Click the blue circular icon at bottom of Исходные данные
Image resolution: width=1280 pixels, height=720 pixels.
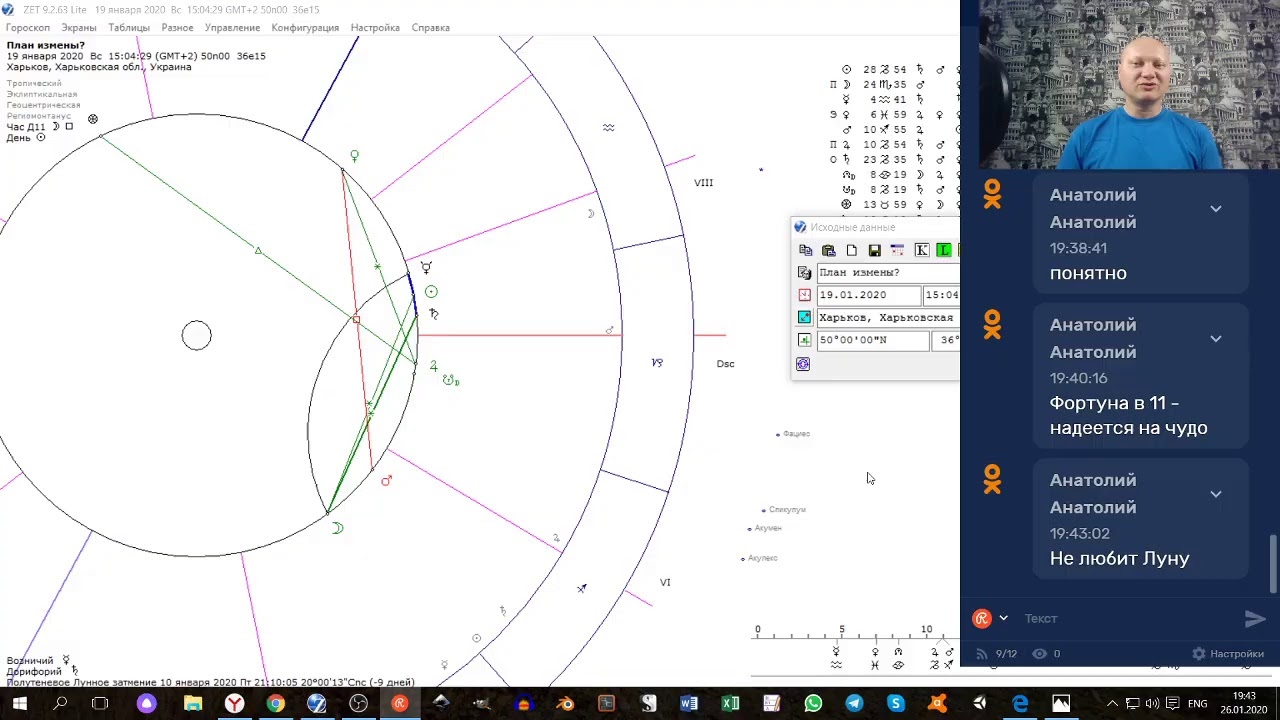point(804,364)
